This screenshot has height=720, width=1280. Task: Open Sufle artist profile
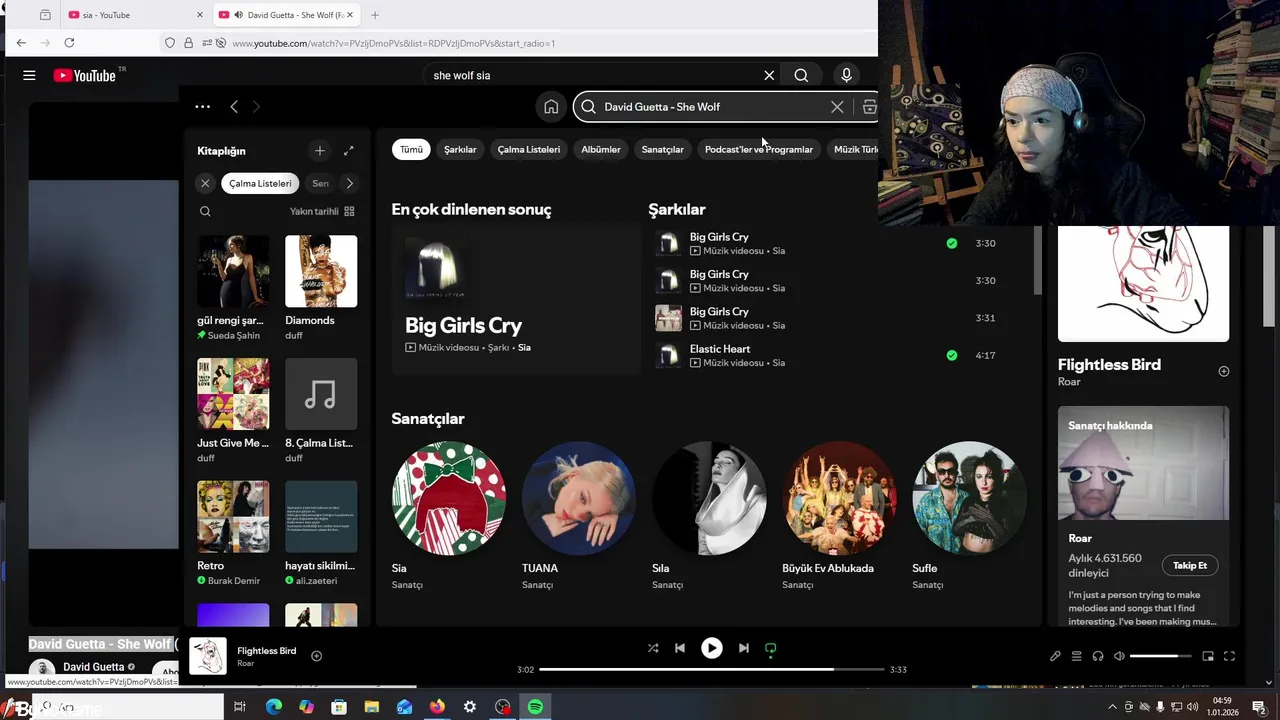[969, 498]
